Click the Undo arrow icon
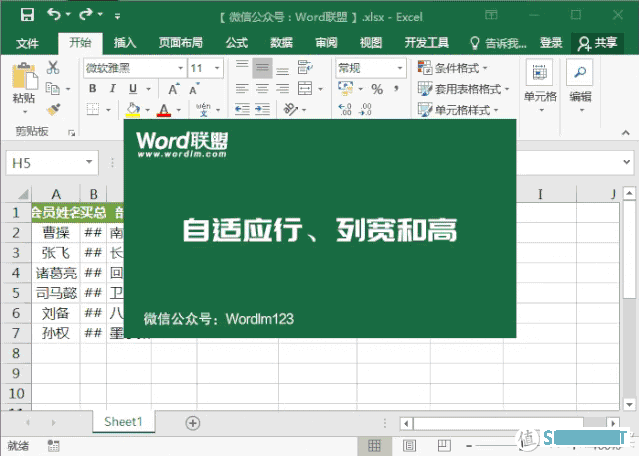Screen dimensions: 639x456 coord(53,15)
